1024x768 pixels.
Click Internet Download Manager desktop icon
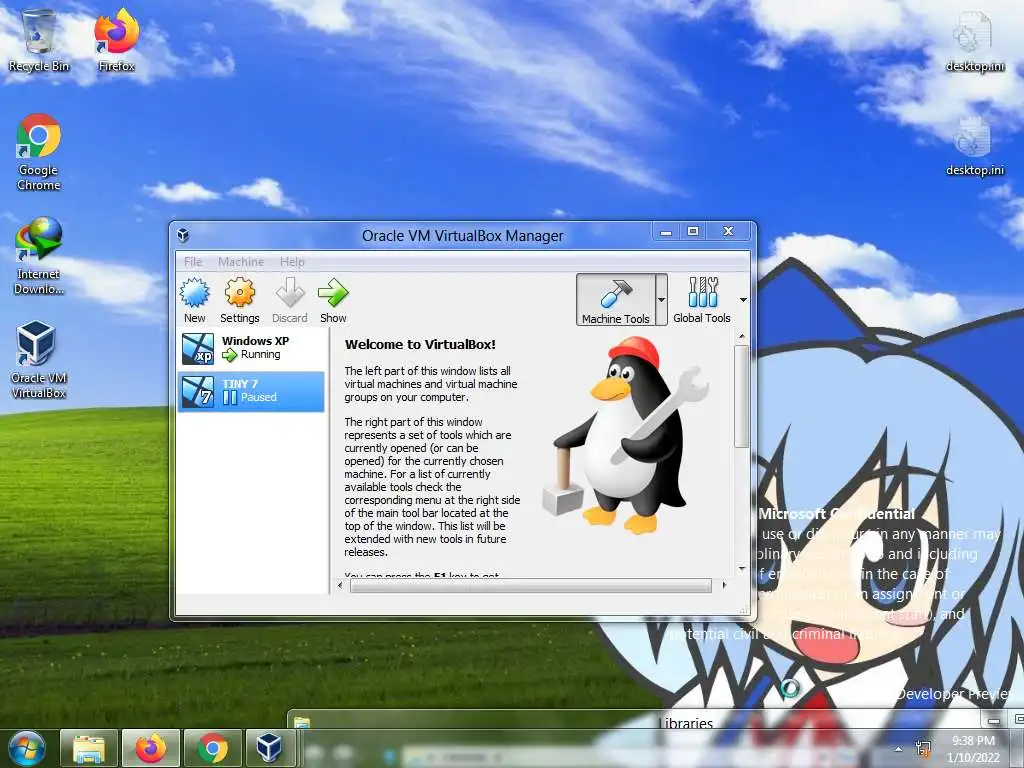tap(39, 256)
